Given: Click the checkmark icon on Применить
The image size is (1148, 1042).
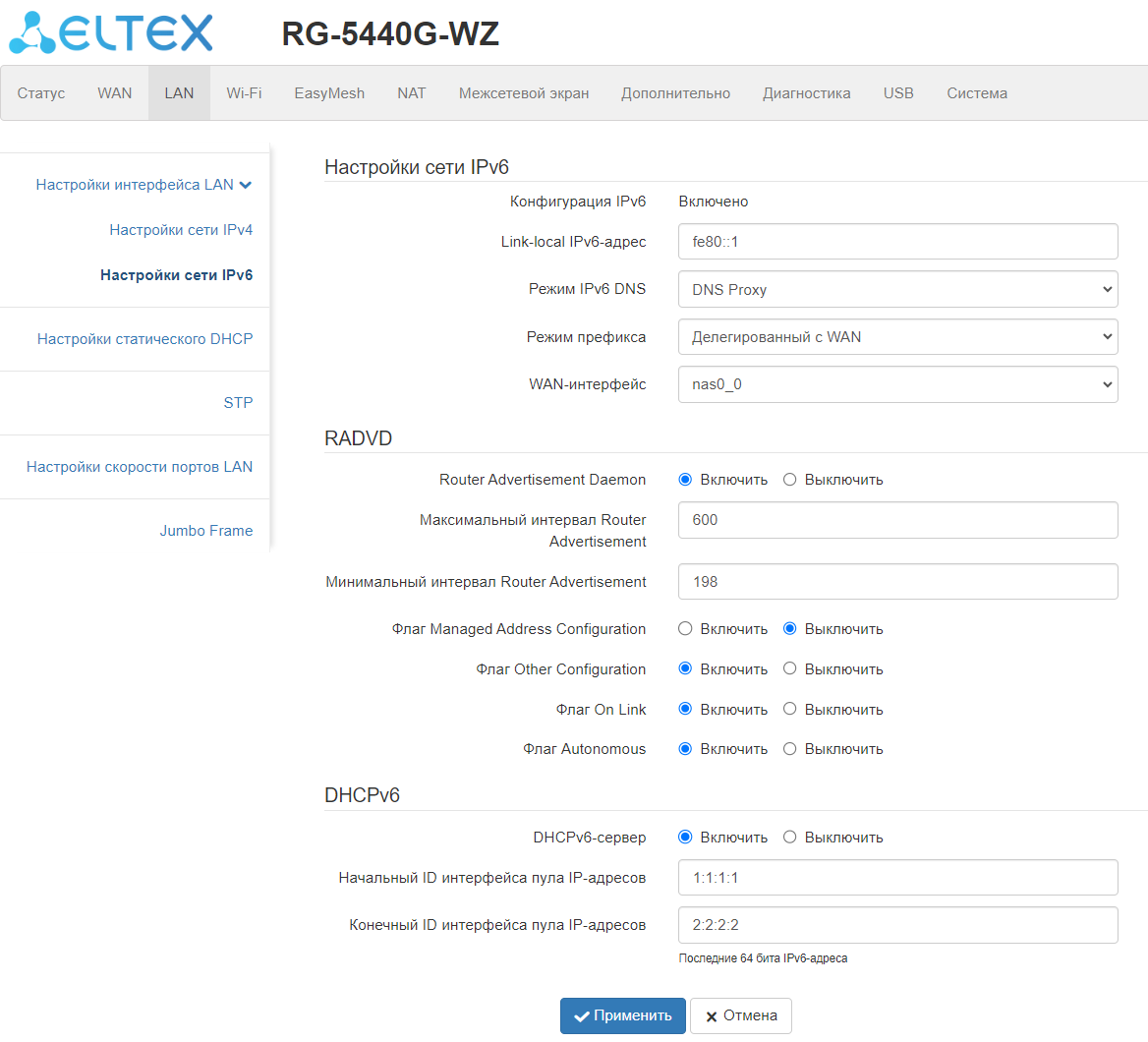Looking at the screenshot, I should tap(582, 1016).
